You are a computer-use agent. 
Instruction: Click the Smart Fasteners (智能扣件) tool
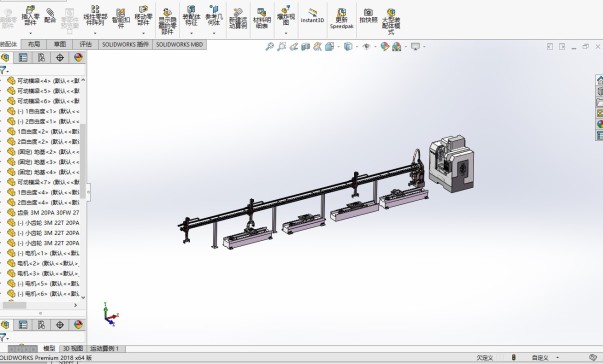120,18
